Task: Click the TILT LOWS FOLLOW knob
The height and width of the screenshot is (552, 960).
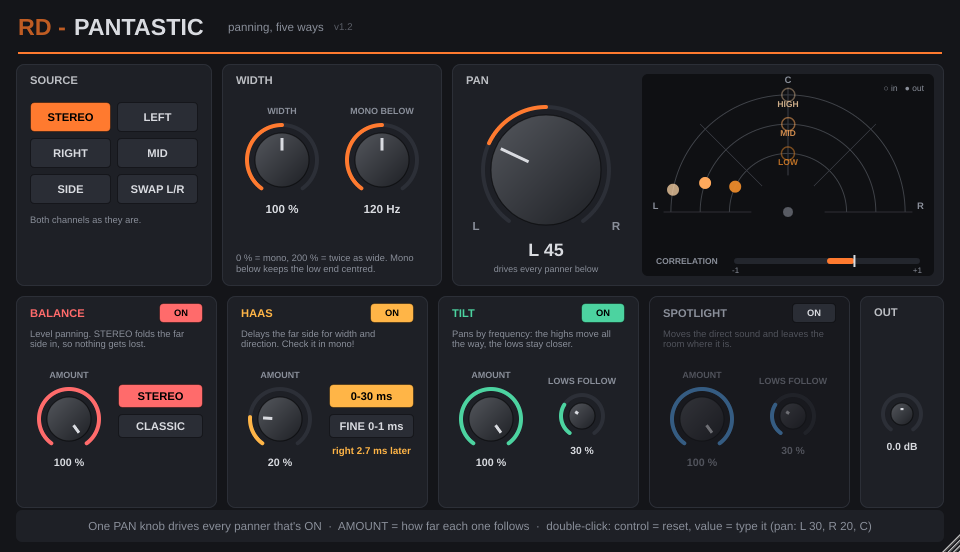Action: 582,416
